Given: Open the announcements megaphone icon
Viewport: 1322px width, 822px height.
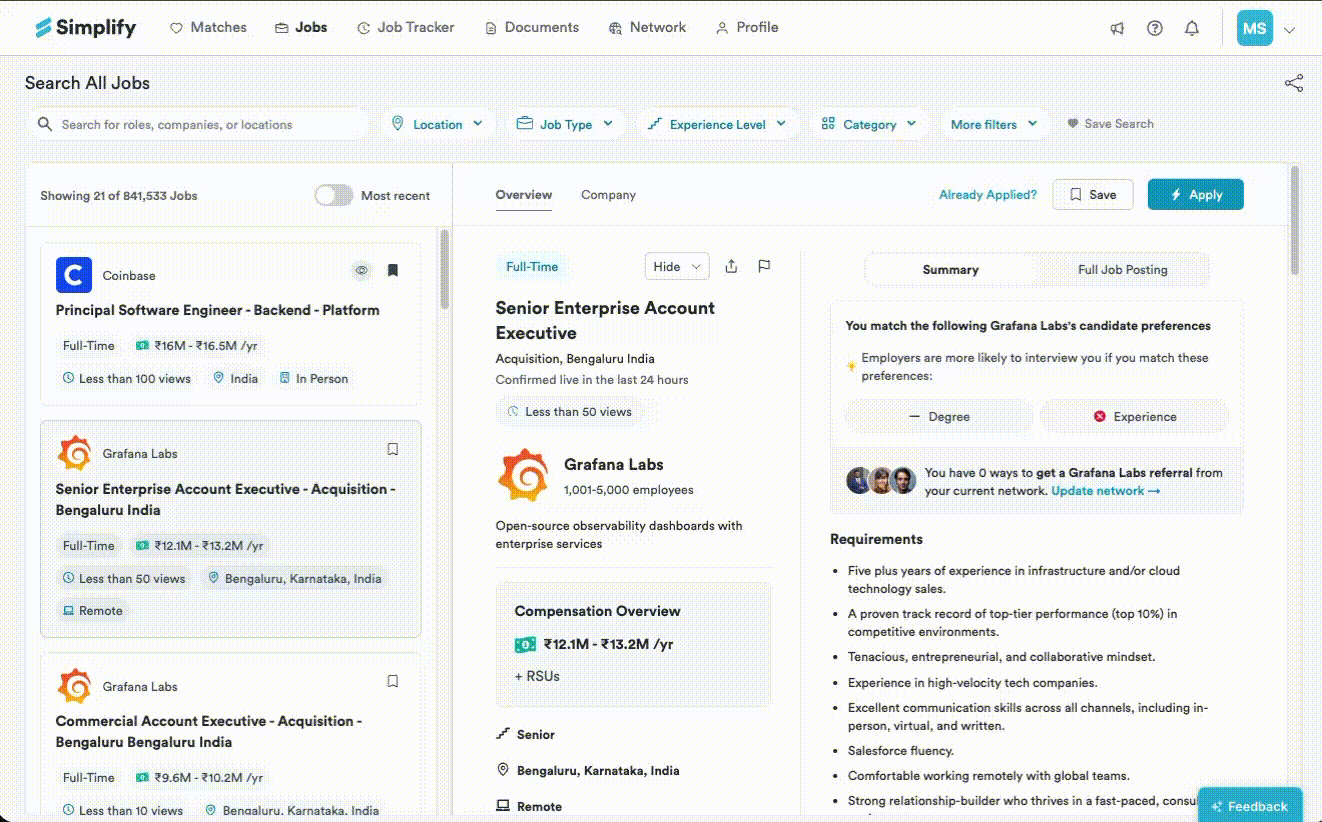Looking at the screenshot, I should tap(1117, 29).
